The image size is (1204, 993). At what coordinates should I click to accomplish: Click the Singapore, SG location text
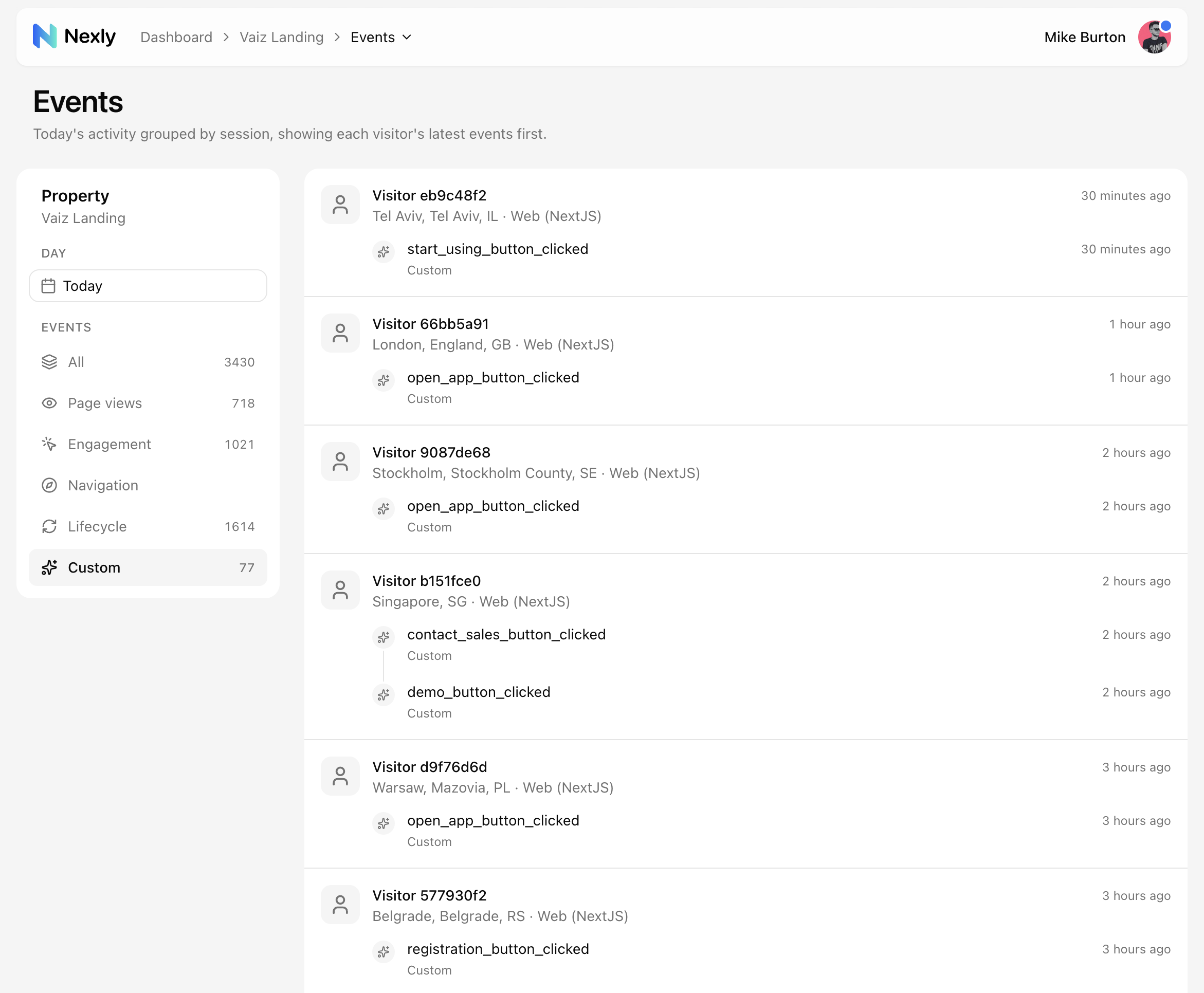(420, 602)
